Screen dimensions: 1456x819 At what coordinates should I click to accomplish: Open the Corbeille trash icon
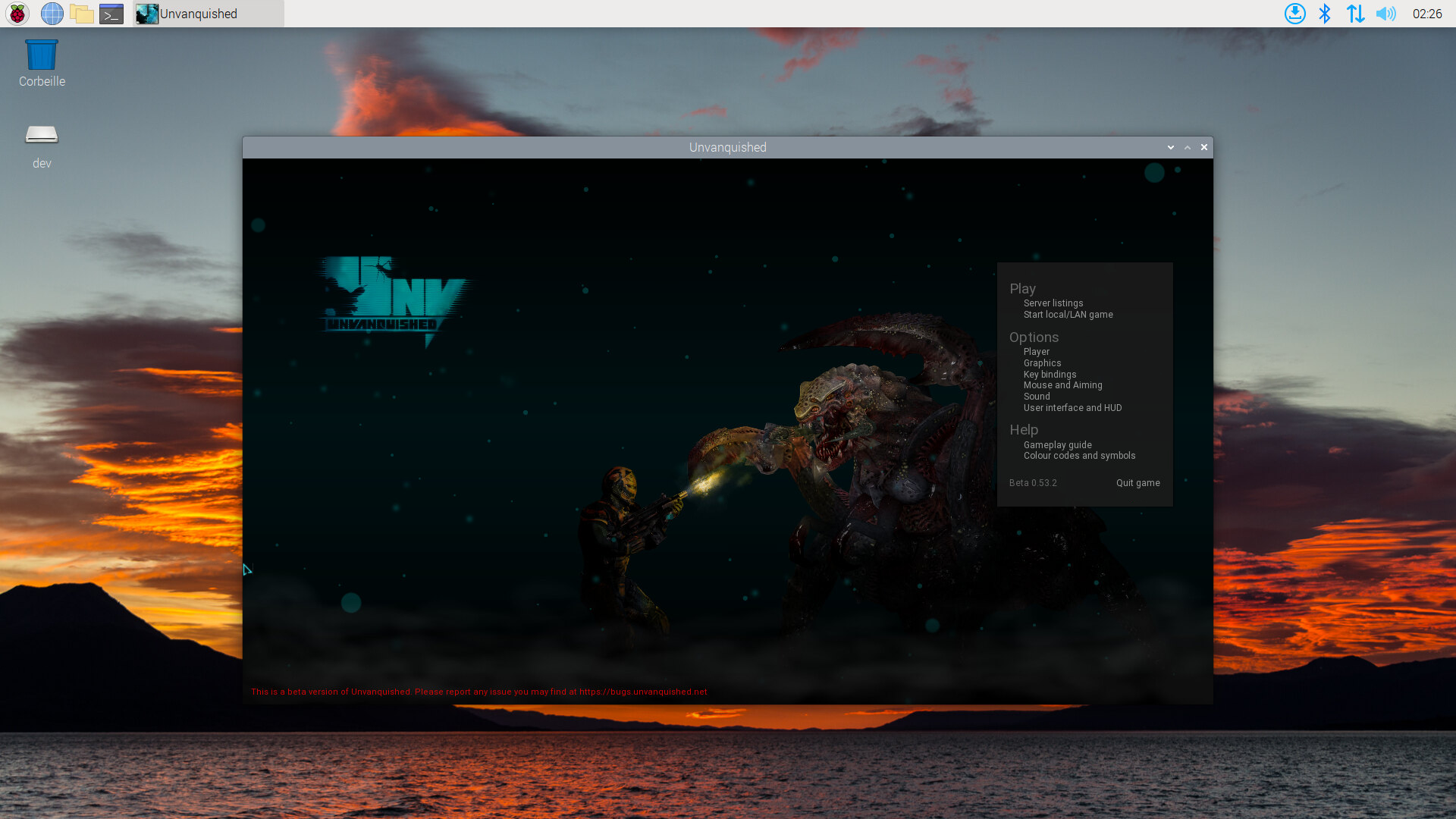click(42, 64)
